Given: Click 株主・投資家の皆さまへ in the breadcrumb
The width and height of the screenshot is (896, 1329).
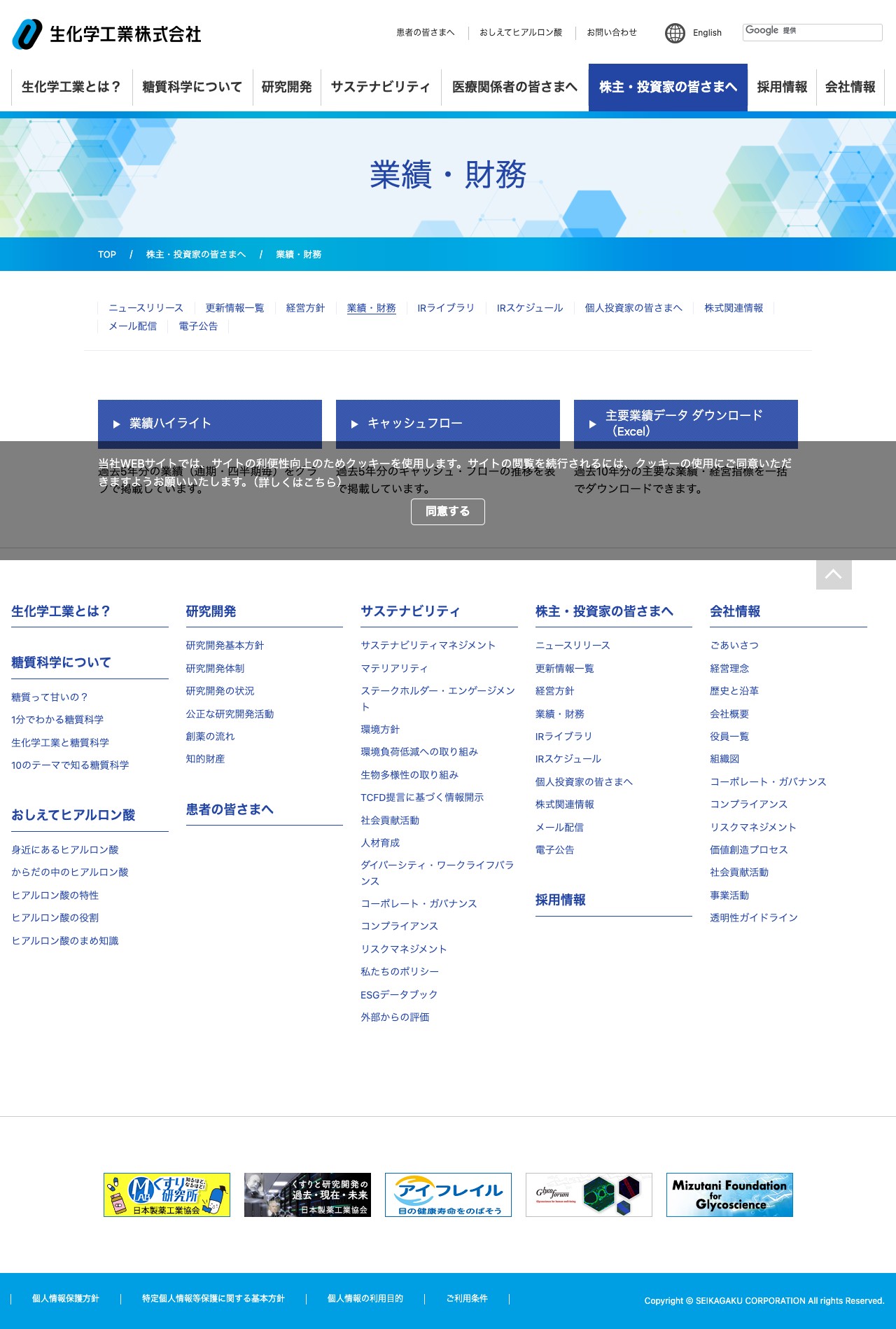Looking at the screenshot, I should pyautogui.click(x=196, y=254).
